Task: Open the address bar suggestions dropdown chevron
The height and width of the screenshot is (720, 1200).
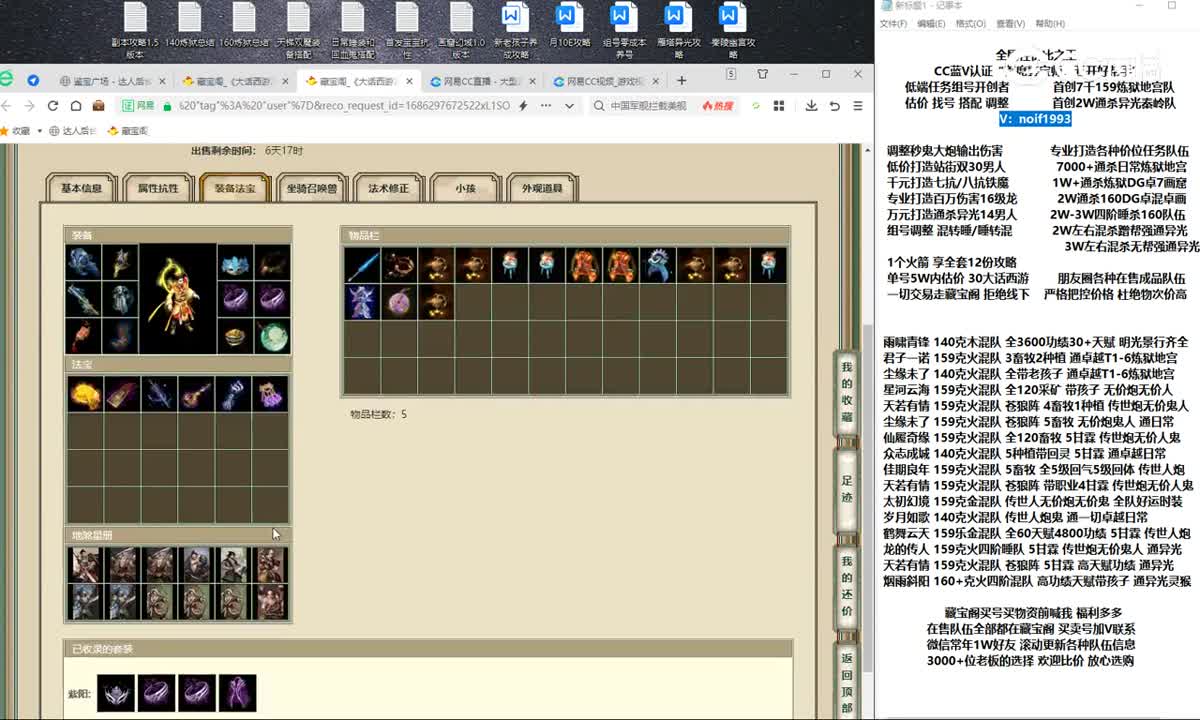Action: pos(571,103)
